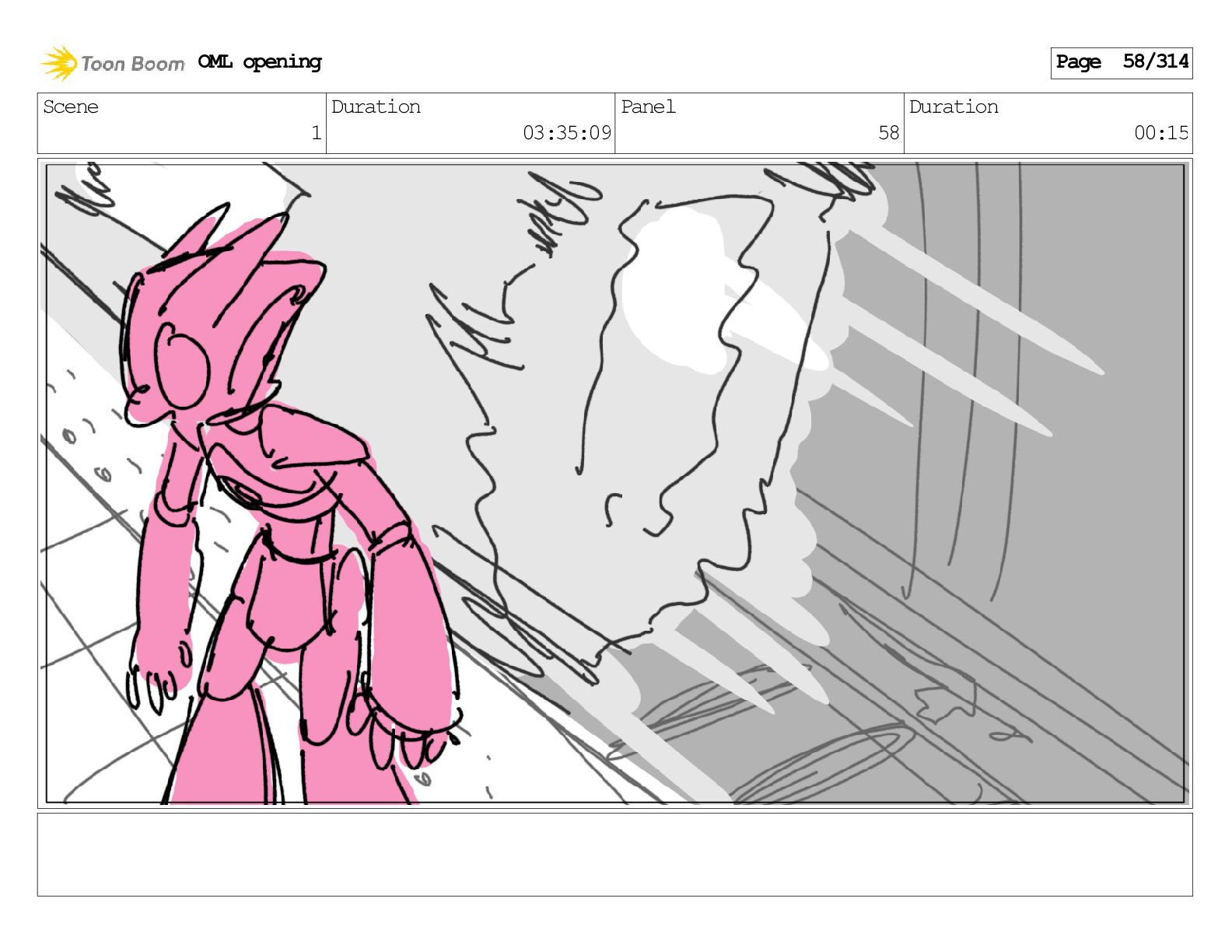Screen dimensions: 1232x952
Task: Click the storyboard panel drawing thumbnail
Action: pos(614,483)
